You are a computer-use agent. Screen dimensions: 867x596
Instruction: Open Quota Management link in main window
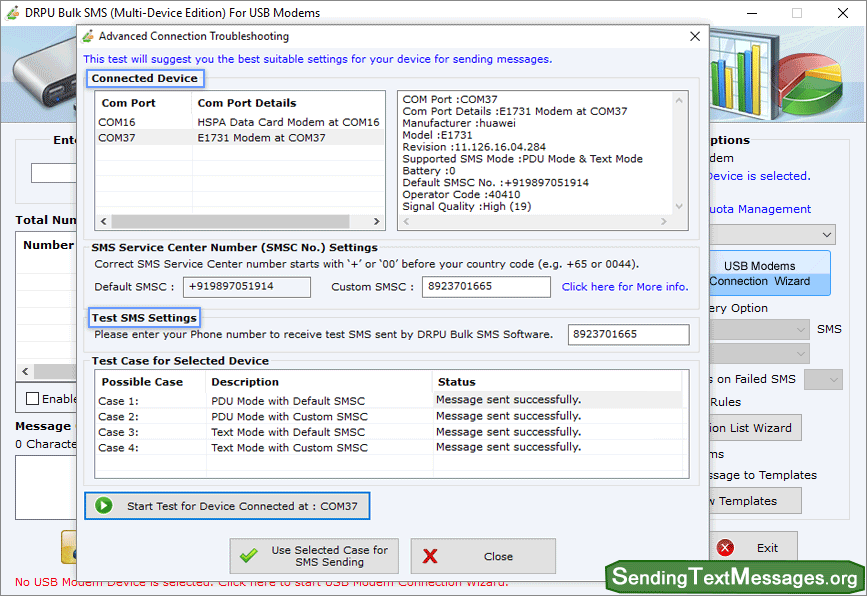pos(760,209)
